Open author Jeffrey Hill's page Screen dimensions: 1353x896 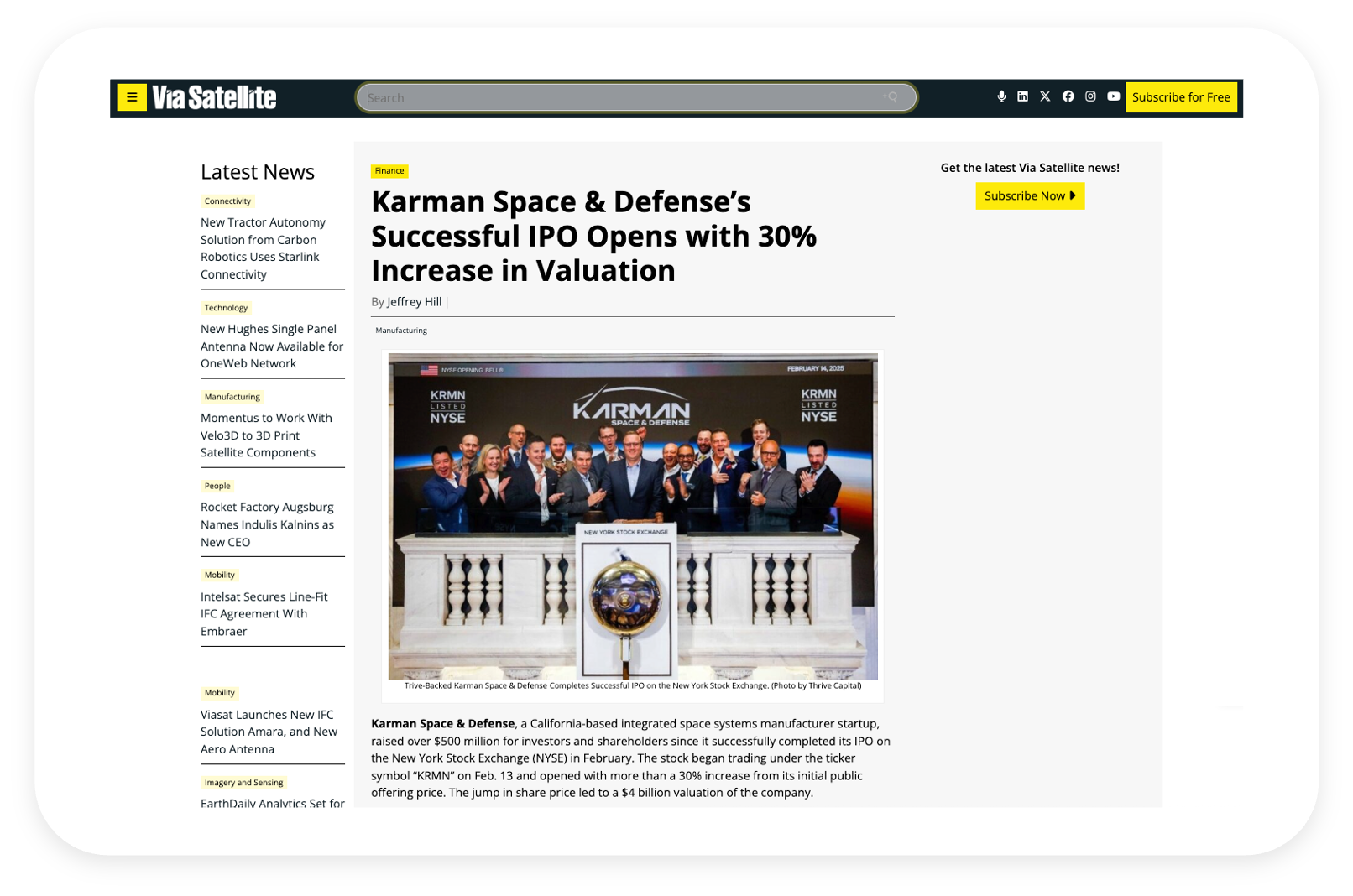pyautogui.click(x=414, y=302)
